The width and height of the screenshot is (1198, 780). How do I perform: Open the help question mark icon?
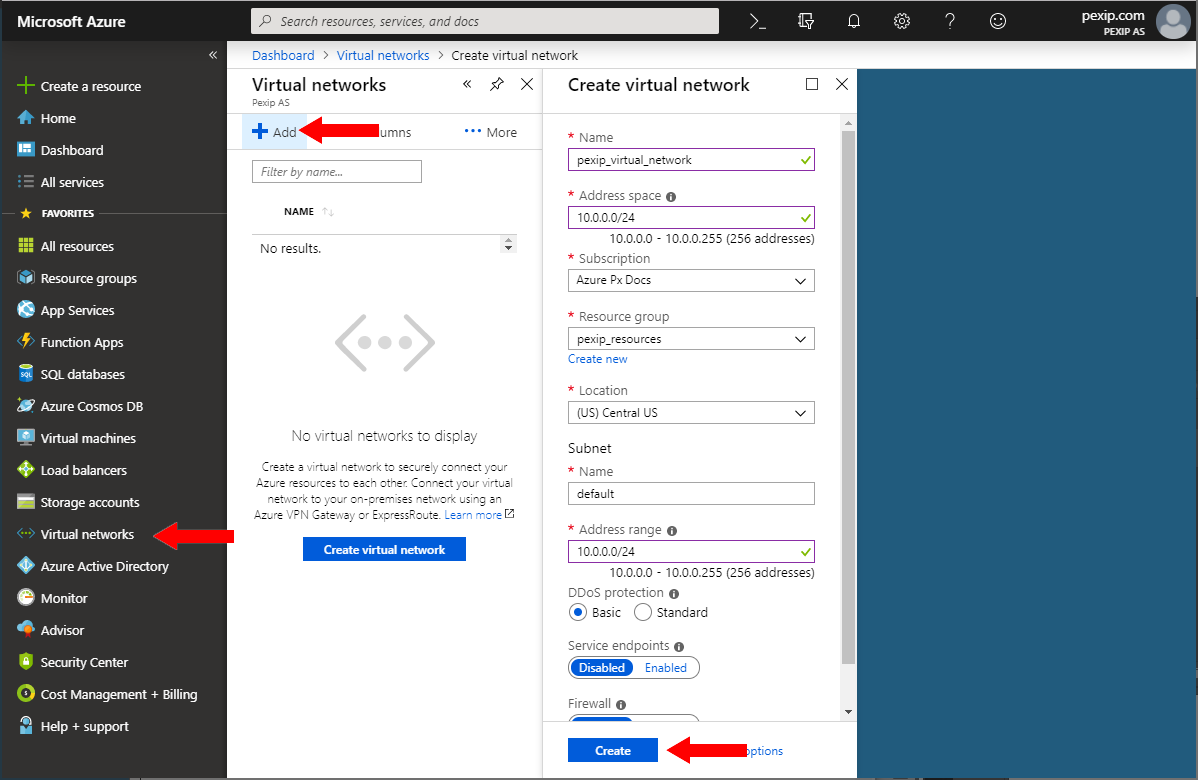(949, 20)
